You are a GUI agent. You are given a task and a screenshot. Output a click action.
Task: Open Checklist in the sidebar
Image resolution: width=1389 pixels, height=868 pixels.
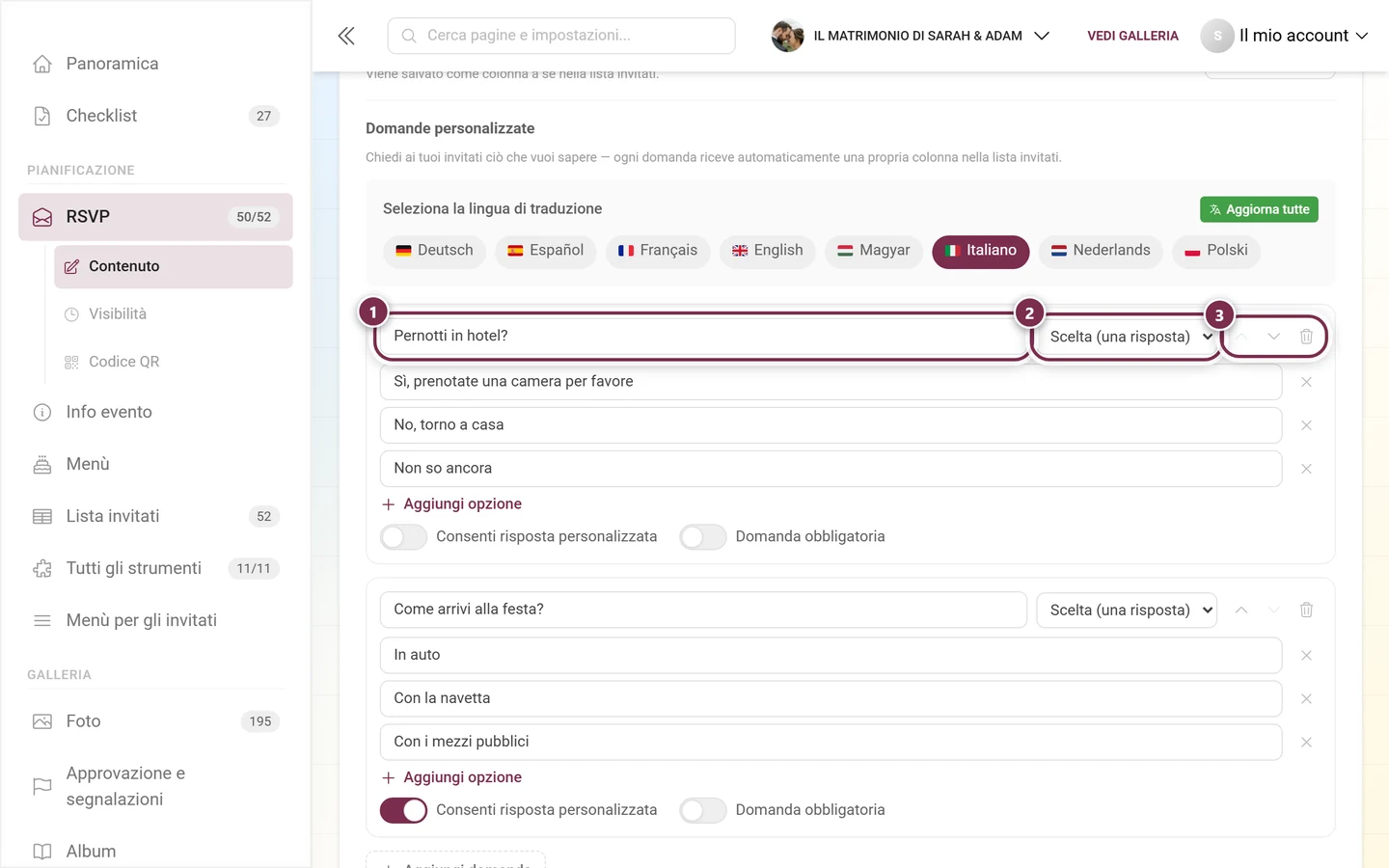pos(155,116)
